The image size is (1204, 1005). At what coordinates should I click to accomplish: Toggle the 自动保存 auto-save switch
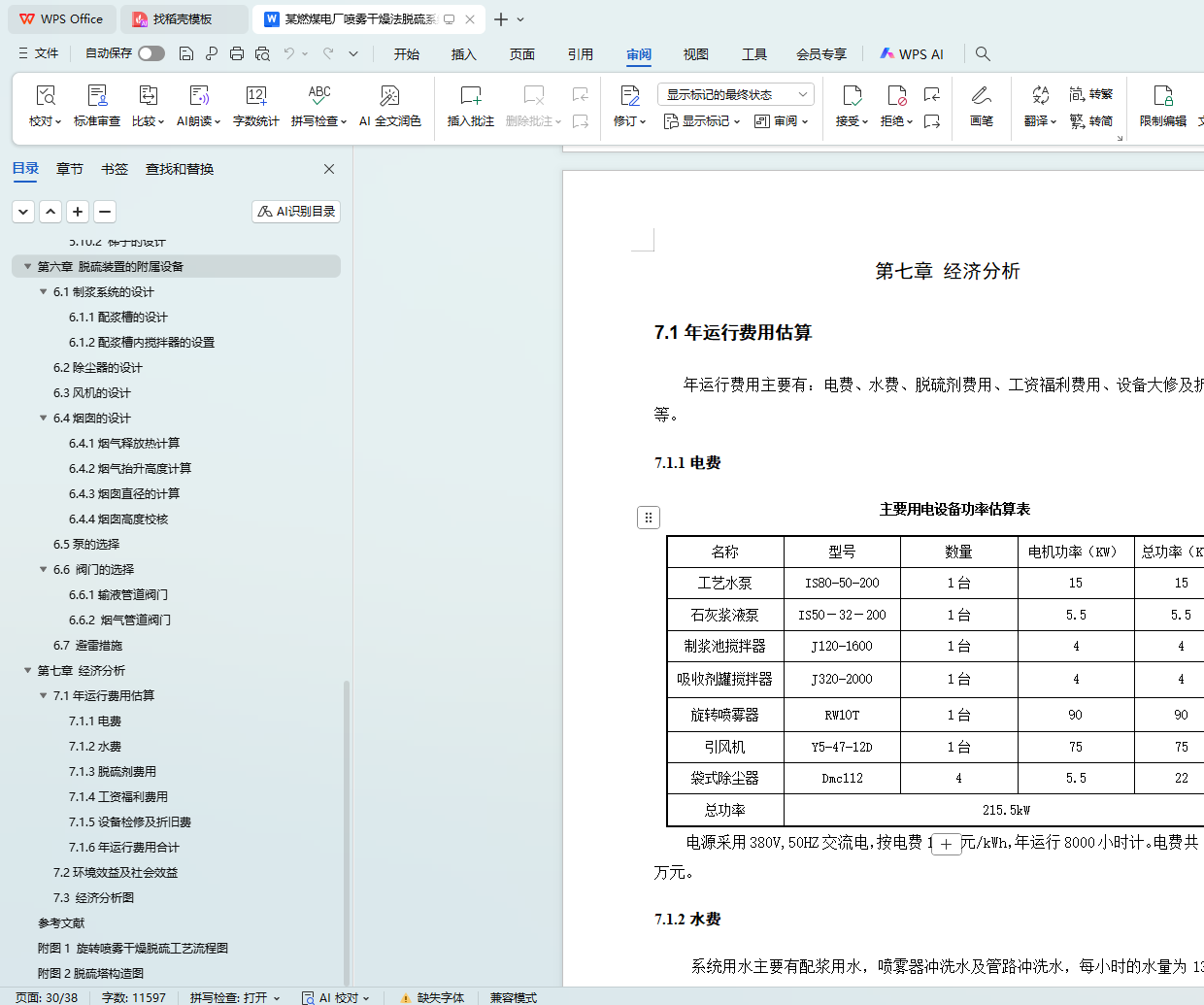coord(151,53)
